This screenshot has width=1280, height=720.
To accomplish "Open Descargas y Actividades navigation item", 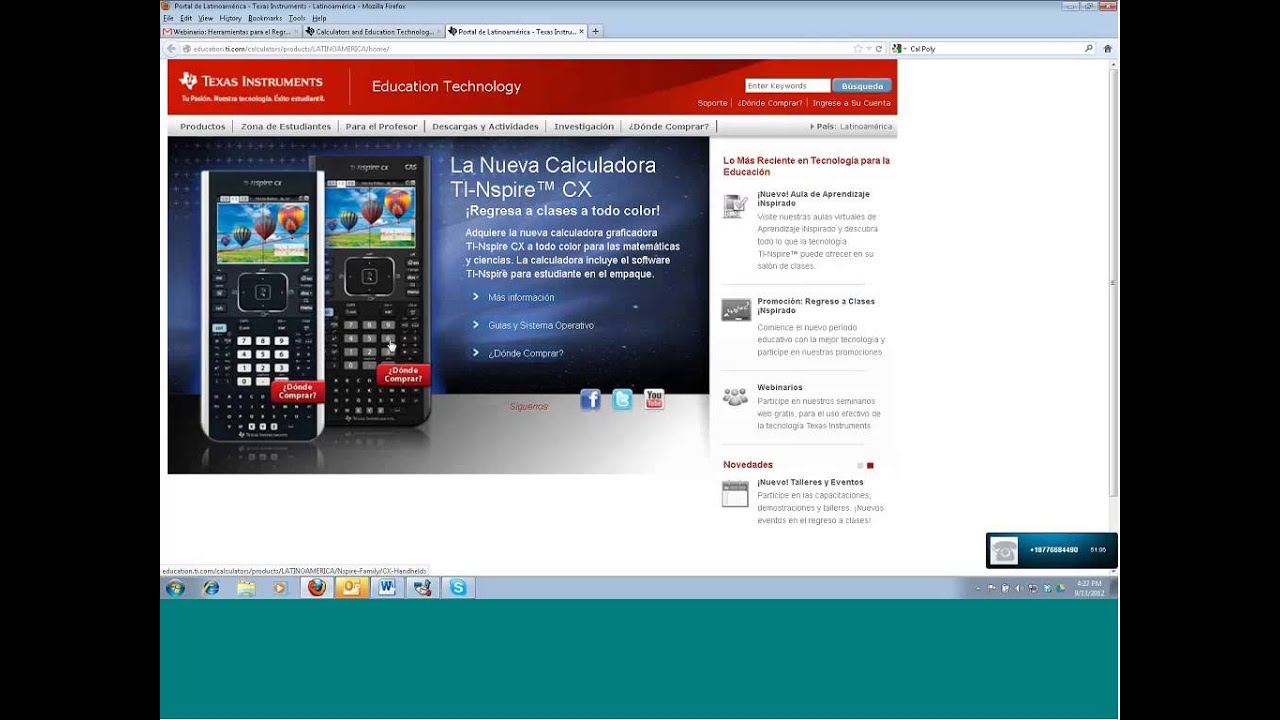I will click(x=485, y=127).
